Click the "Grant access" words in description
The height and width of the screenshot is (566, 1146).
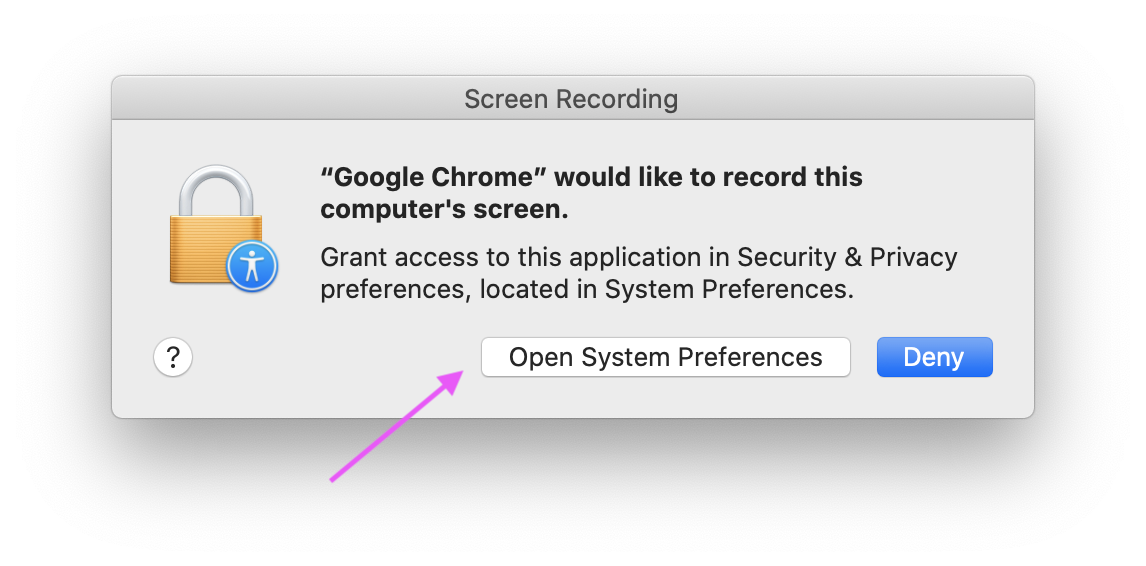click(400, 257)
